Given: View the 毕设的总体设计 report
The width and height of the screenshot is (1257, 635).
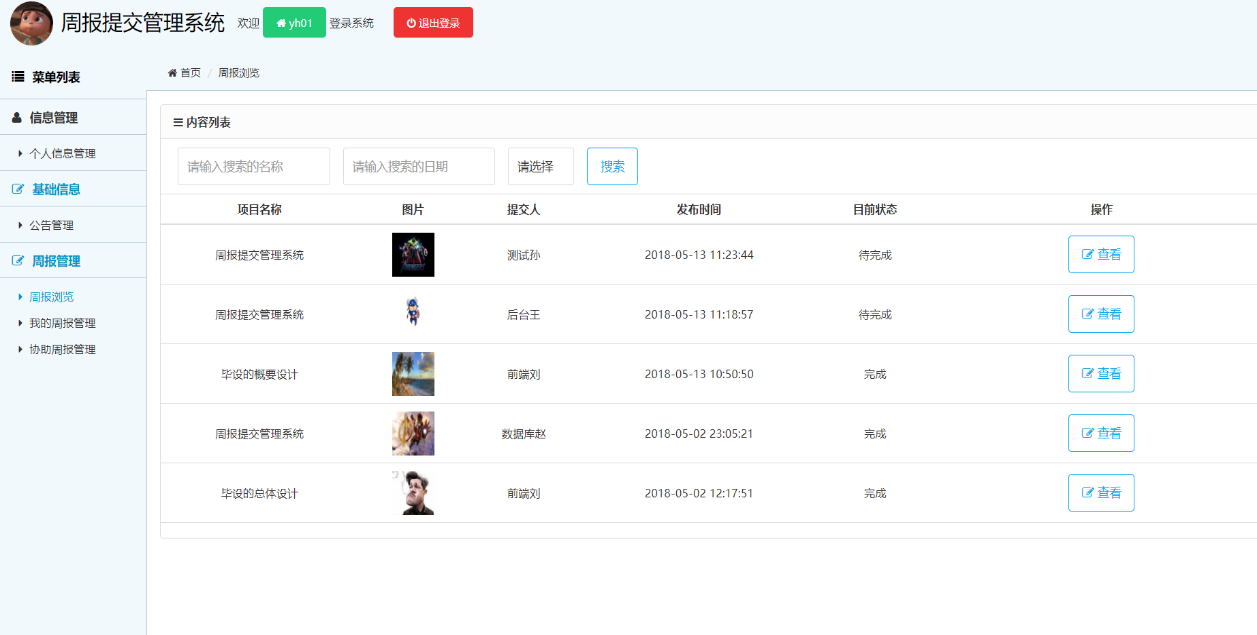Looking at the screenshot, I should pos(1101,493).
